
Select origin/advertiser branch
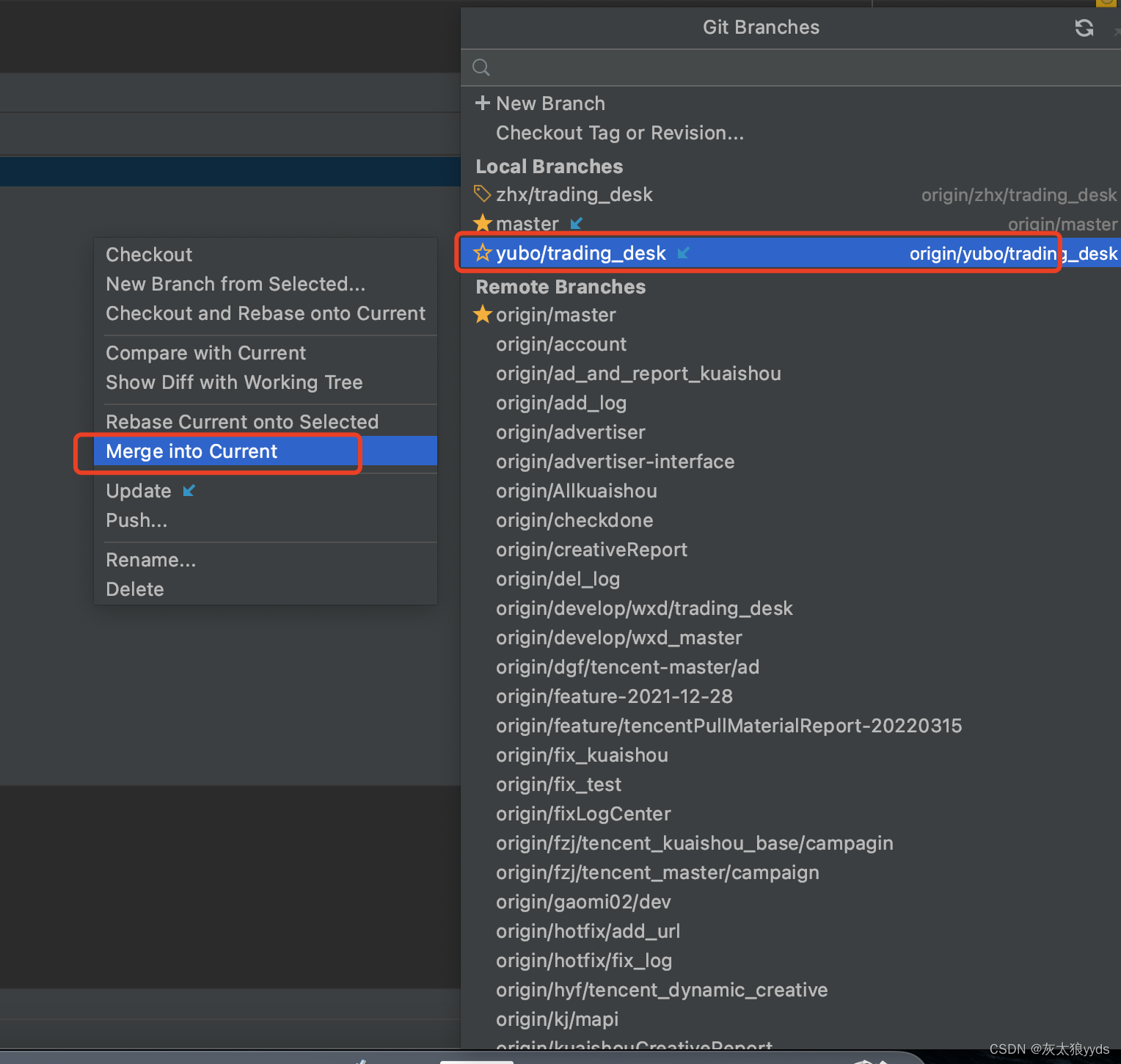pos(571,432)
